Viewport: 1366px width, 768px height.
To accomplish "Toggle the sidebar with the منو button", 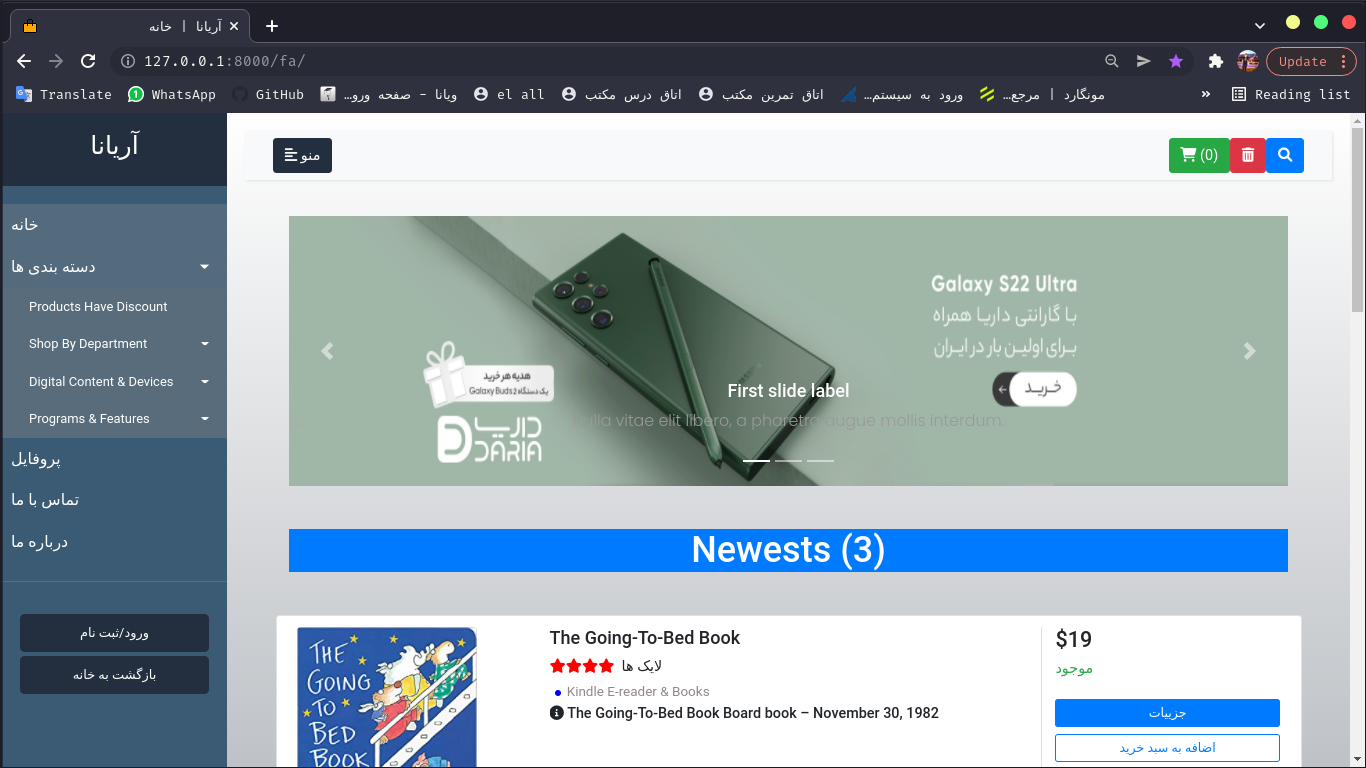I will [x=302, y=155].
